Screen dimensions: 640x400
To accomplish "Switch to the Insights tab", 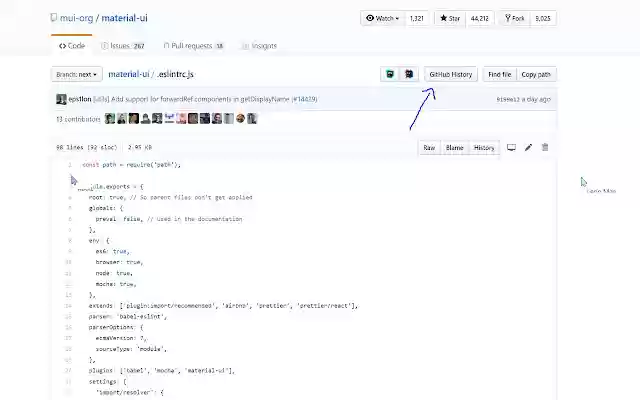I will (260, 46).
